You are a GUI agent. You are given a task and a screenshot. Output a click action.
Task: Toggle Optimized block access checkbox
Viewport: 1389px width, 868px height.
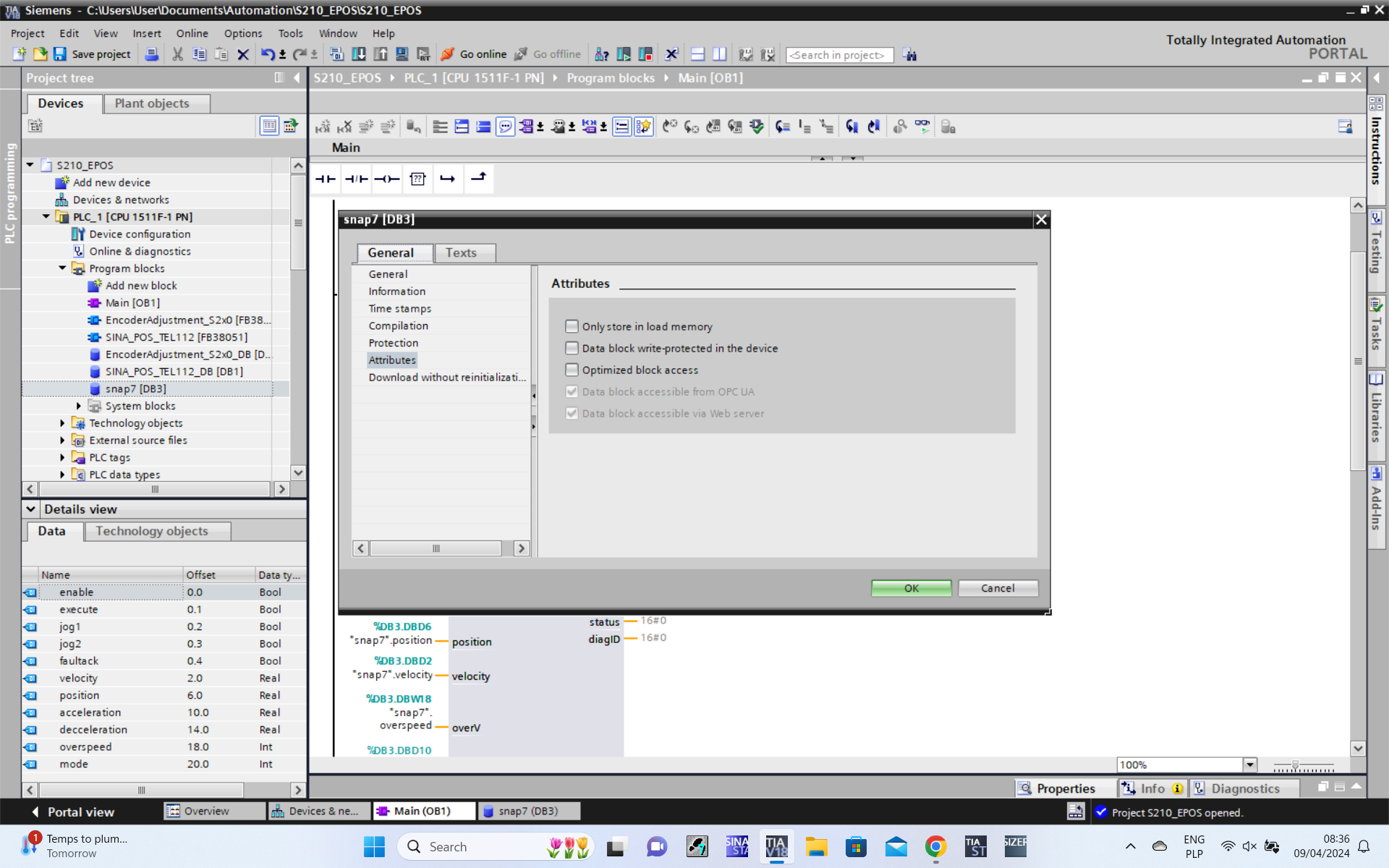click(x=572, y=370)
